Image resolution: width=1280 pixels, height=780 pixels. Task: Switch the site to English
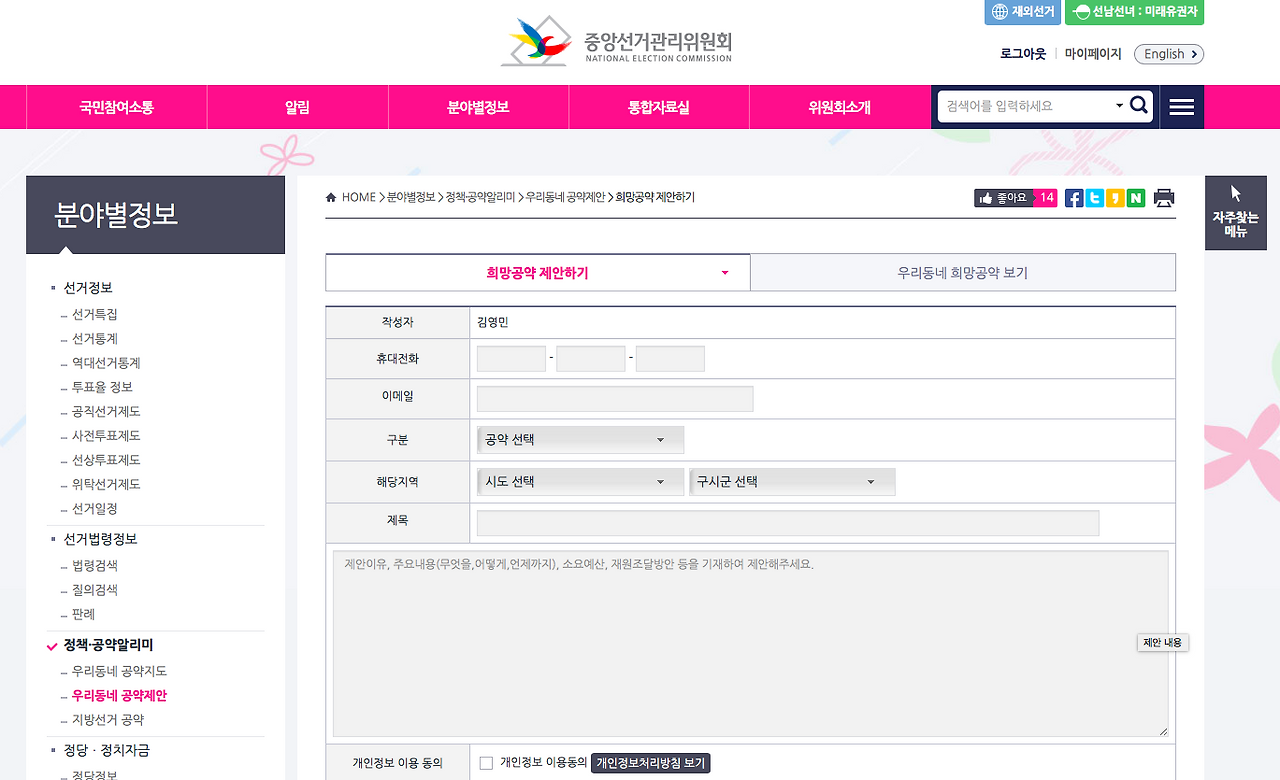coord(1168,54)
